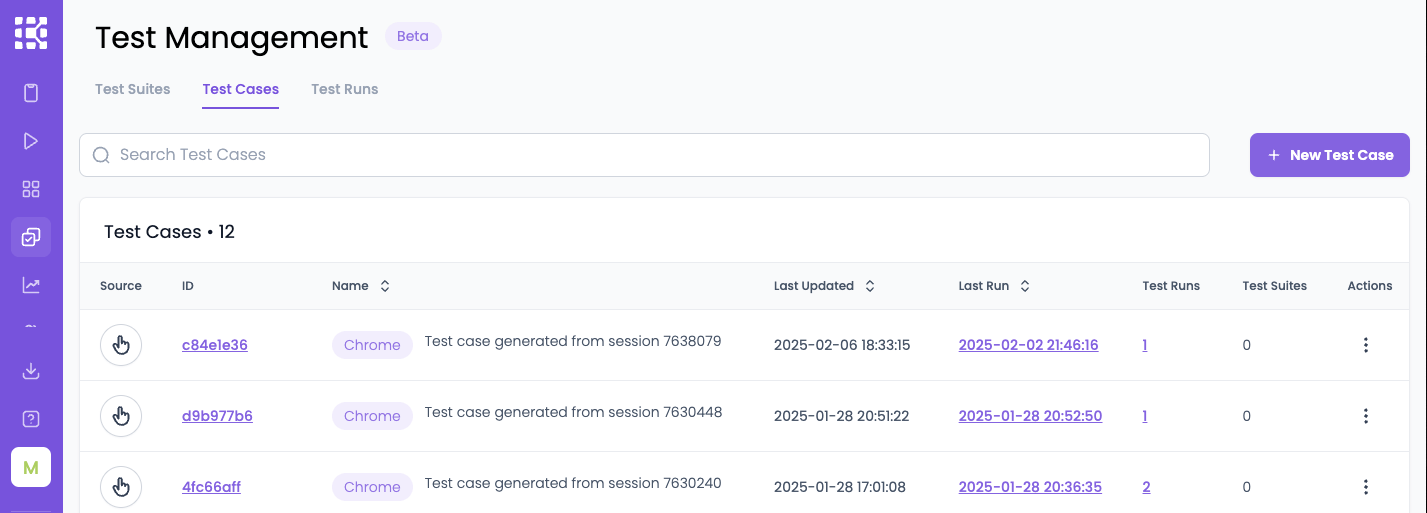The height and width of the screenshot is (513, 1427).
Task: Click the Source column header
Action: click(x=121, y=286)
